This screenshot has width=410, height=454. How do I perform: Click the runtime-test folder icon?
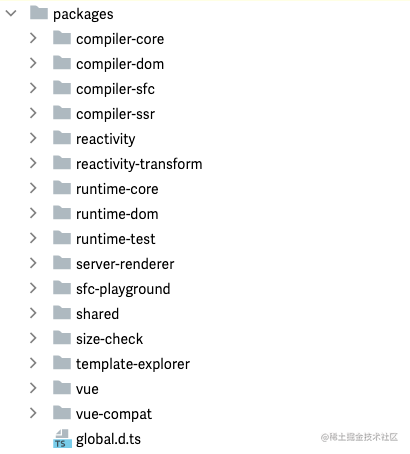[x=62, y=238]
